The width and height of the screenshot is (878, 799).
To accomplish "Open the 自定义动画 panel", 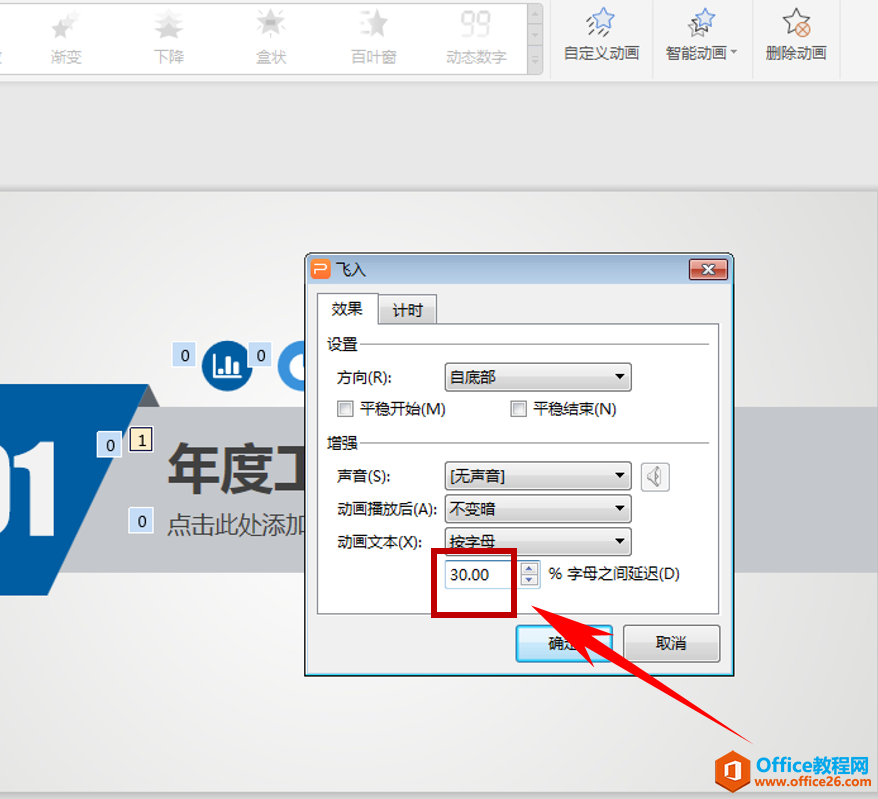I will (599, 33).
